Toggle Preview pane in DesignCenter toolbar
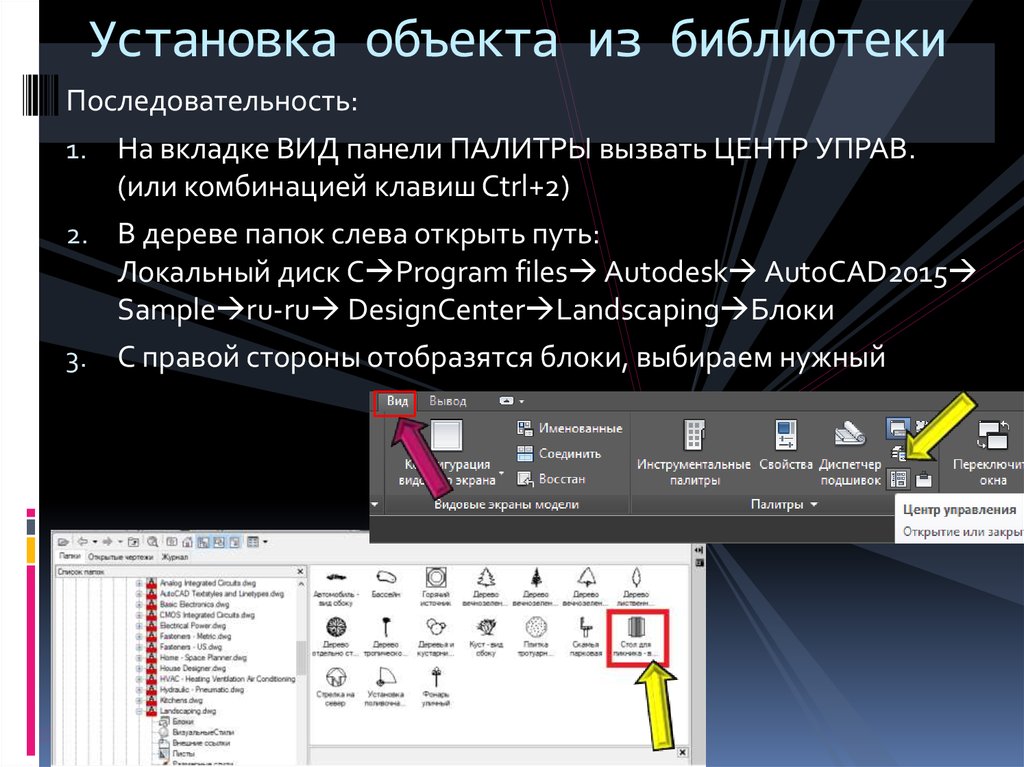Image resolution: width=1024 pixels, height=767 pixels. 219,542
